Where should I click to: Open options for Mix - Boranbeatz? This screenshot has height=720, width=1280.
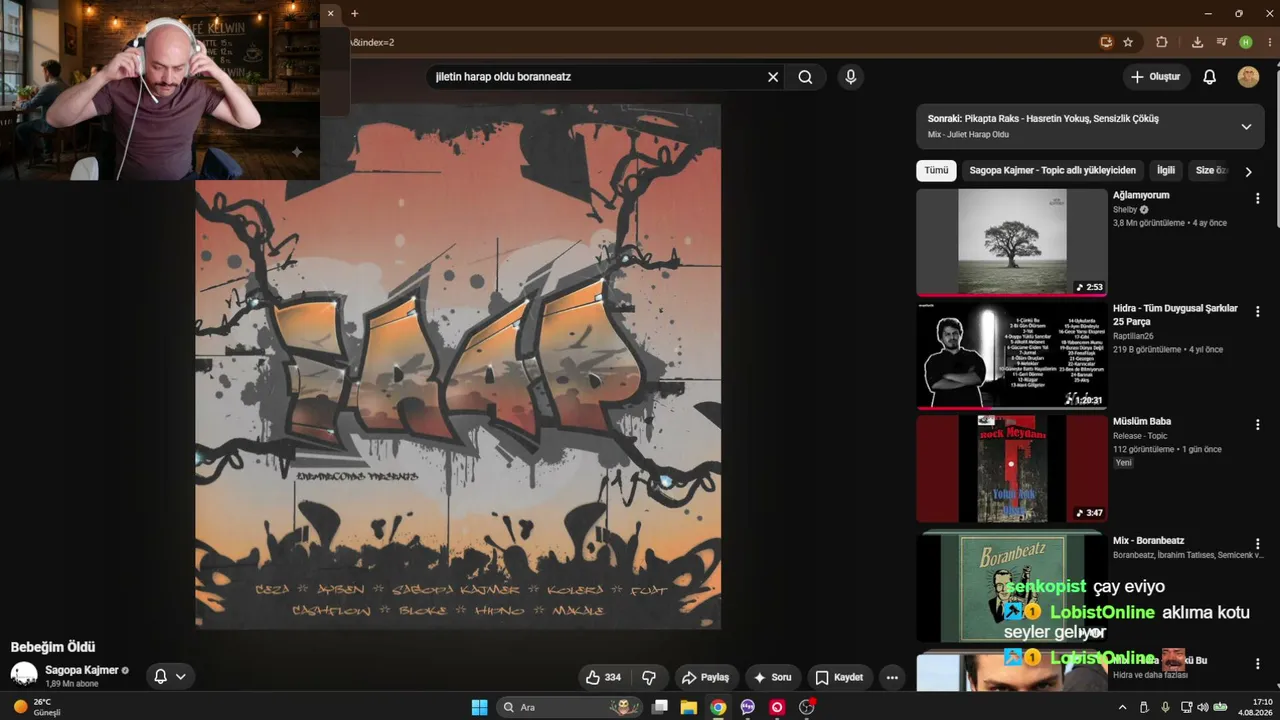1257,544
